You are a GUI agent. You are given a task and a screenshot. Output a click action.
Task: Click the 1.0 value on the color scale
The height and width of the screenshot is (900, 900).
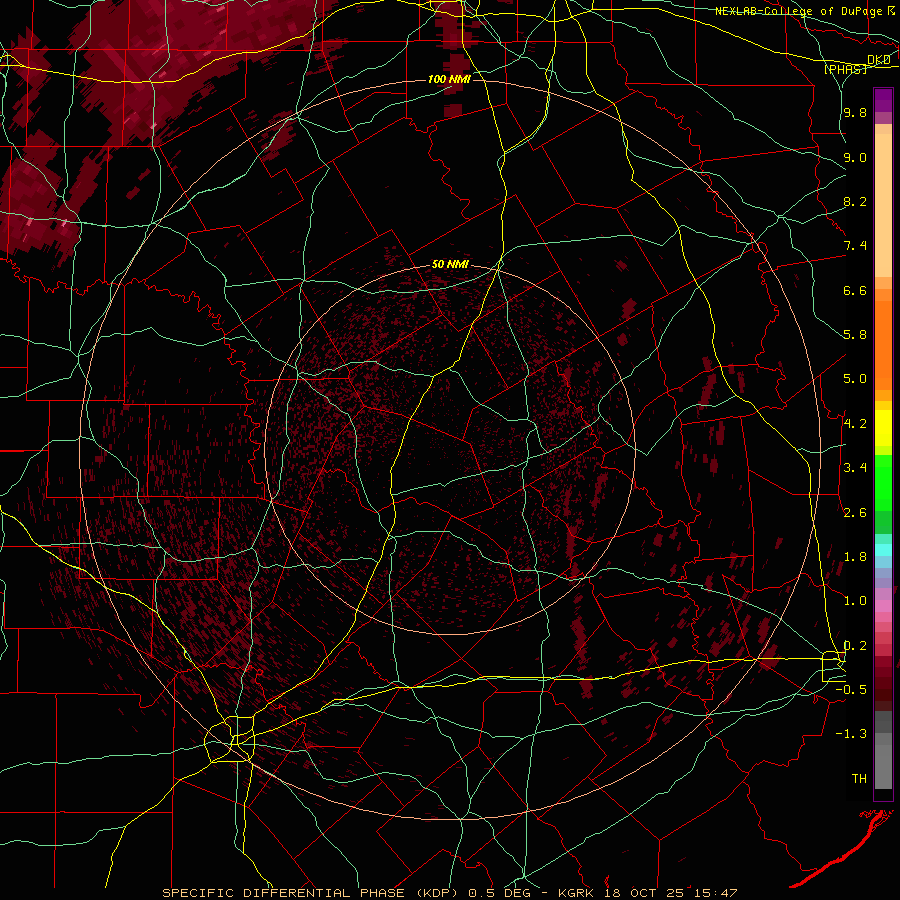[855, 601]
